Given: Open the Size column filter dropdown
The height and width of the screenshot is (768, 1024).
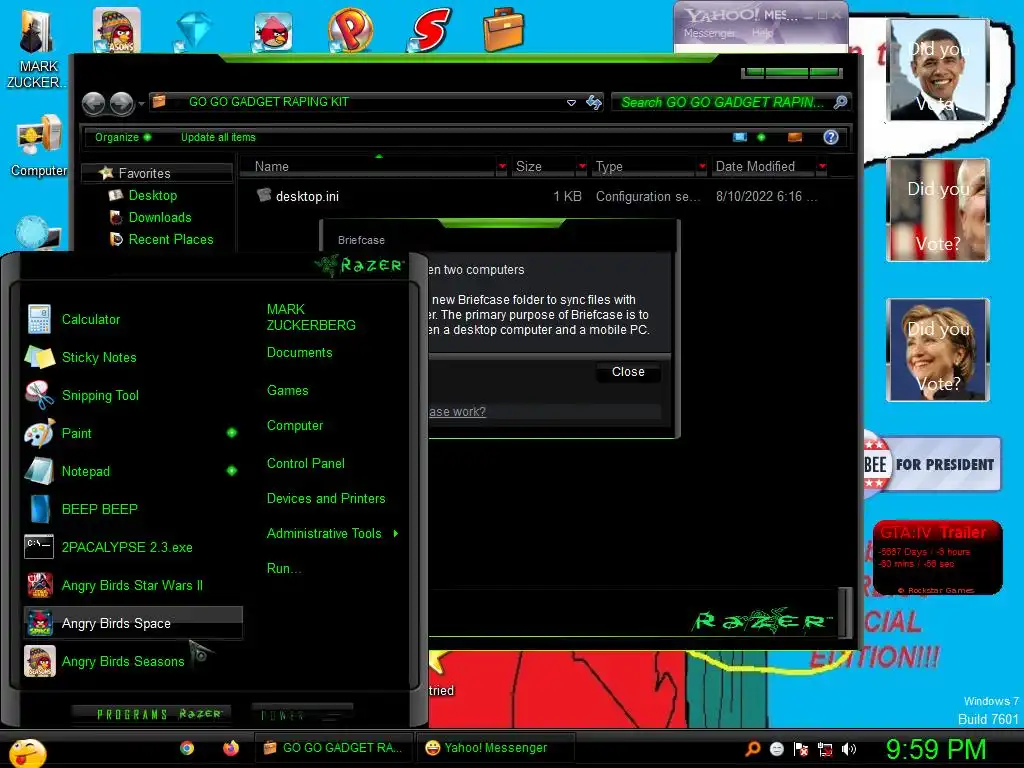Looking at the screenshot, I should [582, 167].
